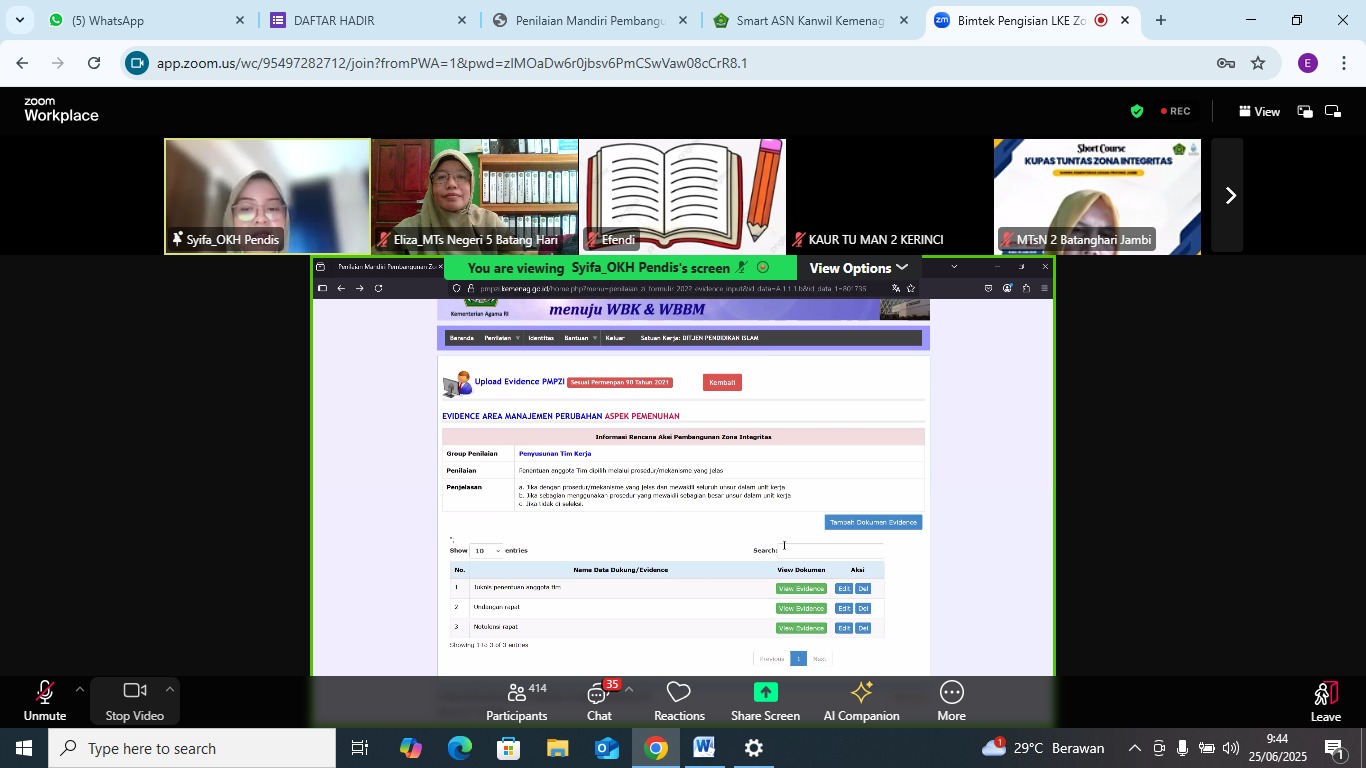1366x768 pixels.
Task: Expand audio options arrow next to Unmute
Action: (x=80, y=689)
